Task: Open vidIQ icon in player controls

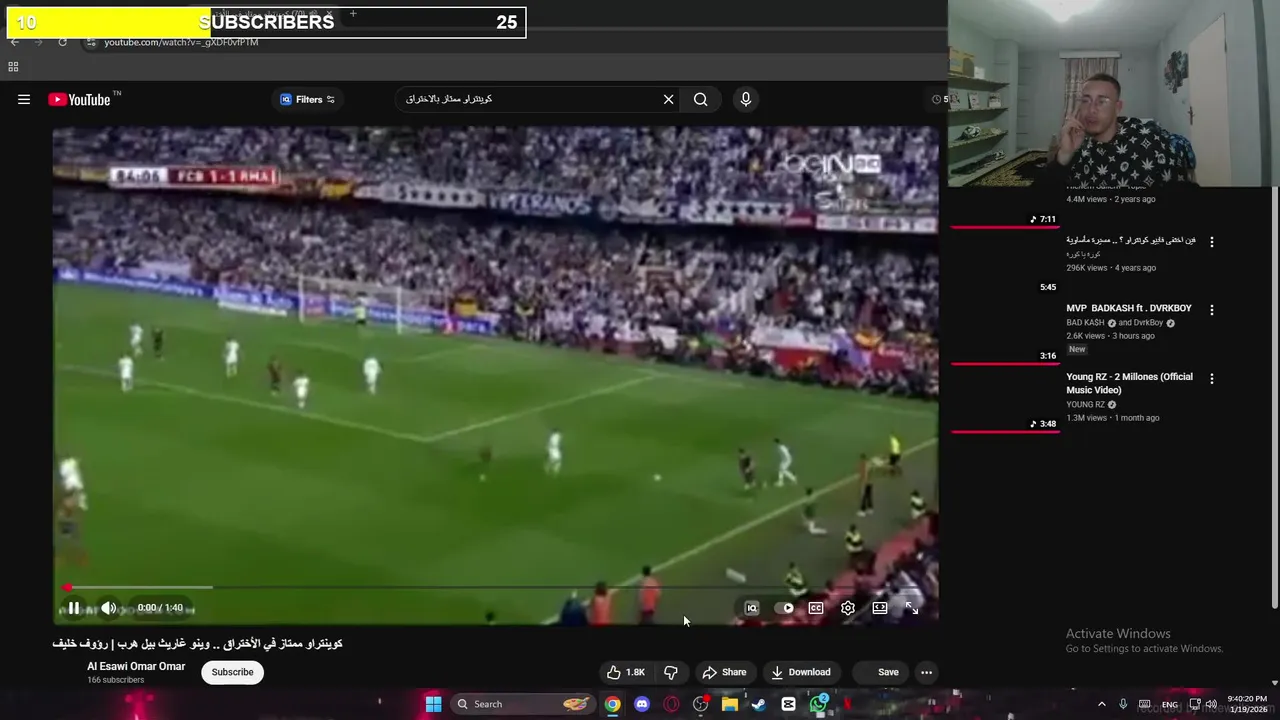Action: click(752, 608)
